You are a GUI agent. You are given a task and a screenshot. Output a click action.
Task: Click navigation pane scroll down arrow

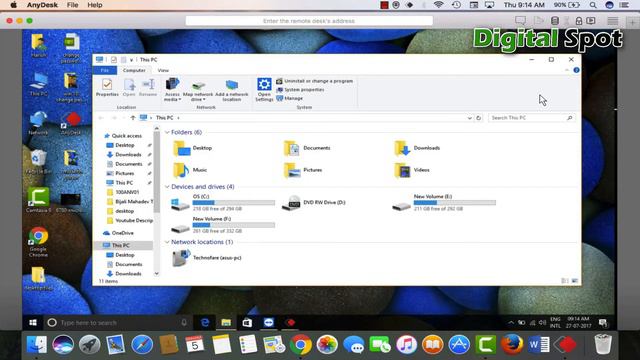156,274
